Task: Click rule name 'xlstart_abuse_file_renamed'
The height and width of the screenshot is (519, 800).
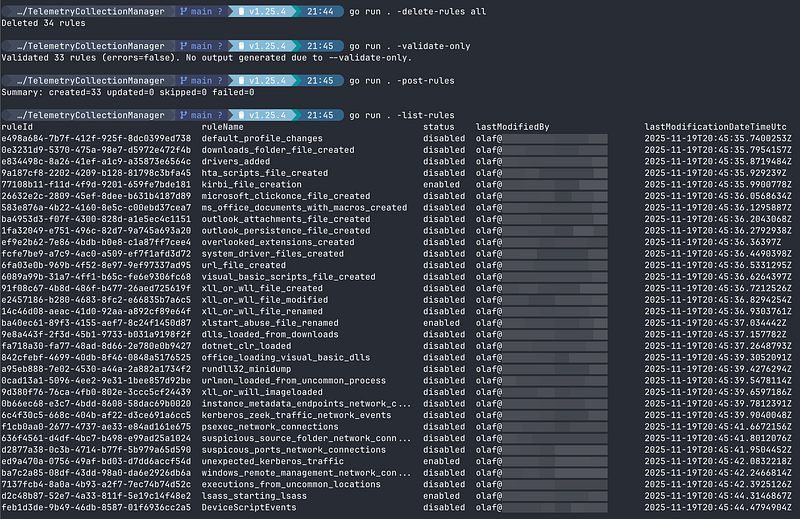Action: click(270, 323)
